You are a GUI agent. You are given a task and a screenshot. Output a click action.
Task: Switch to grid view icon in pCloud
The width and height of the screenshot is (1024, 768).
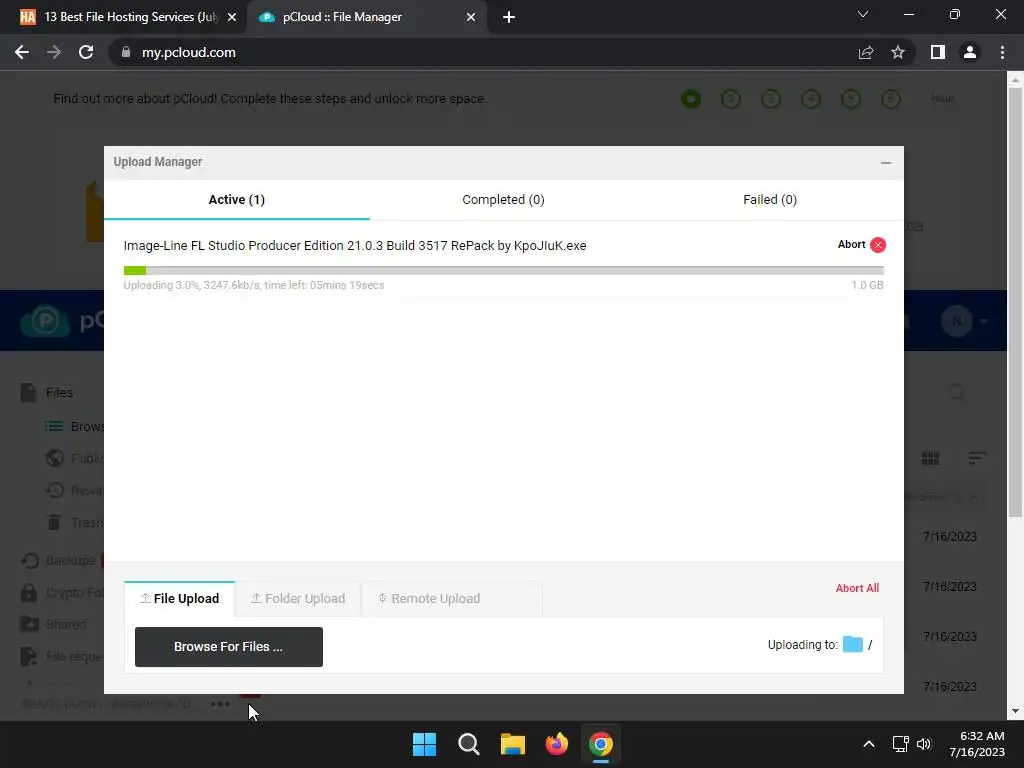tap(931, 458)
